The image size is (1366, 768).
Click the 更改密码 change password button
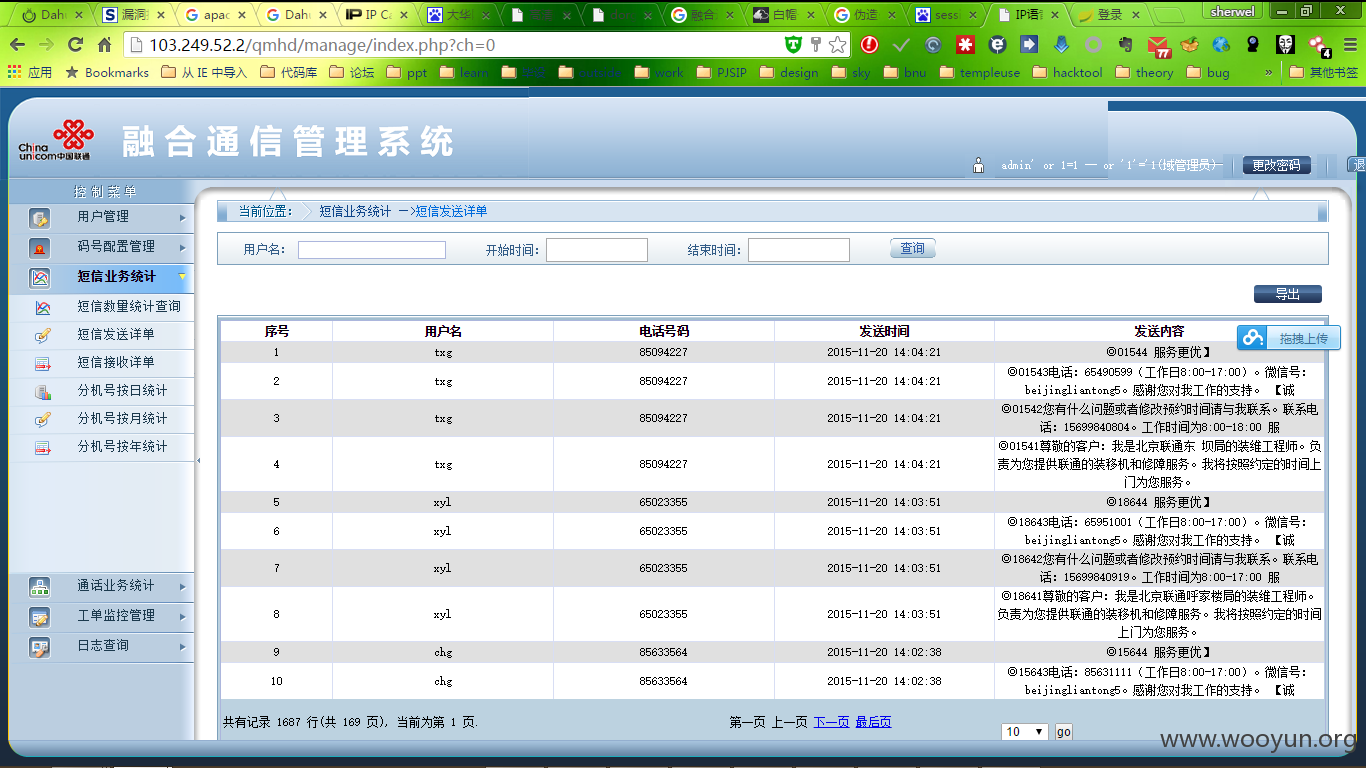coord(1277,165)
